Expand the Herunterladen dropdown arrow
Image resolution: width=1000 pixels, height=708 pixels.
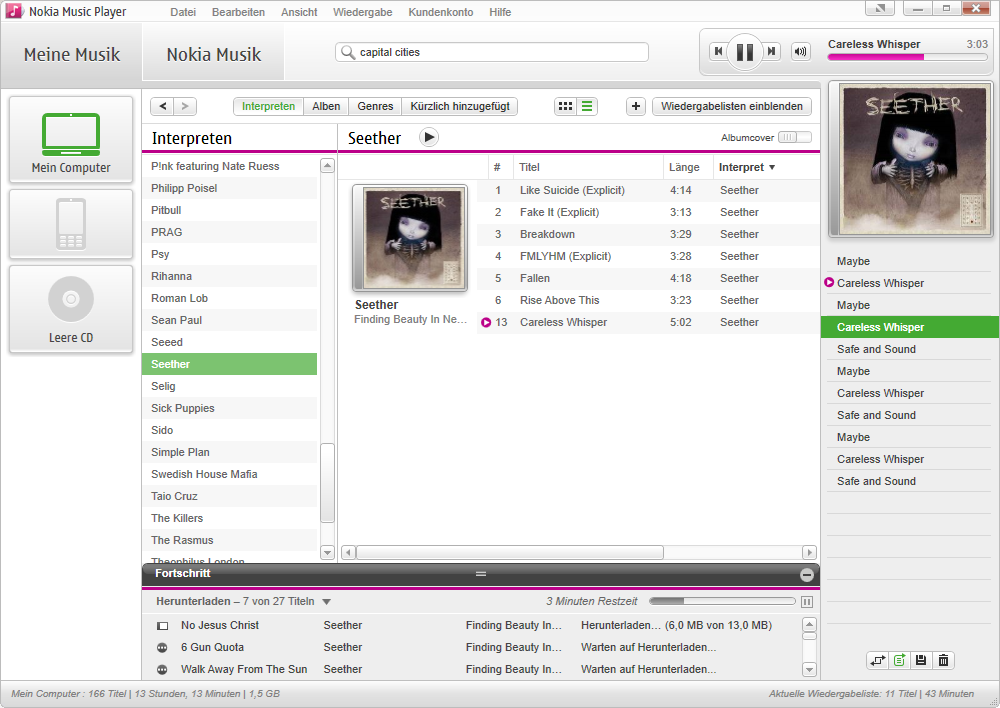click(327, 601)
